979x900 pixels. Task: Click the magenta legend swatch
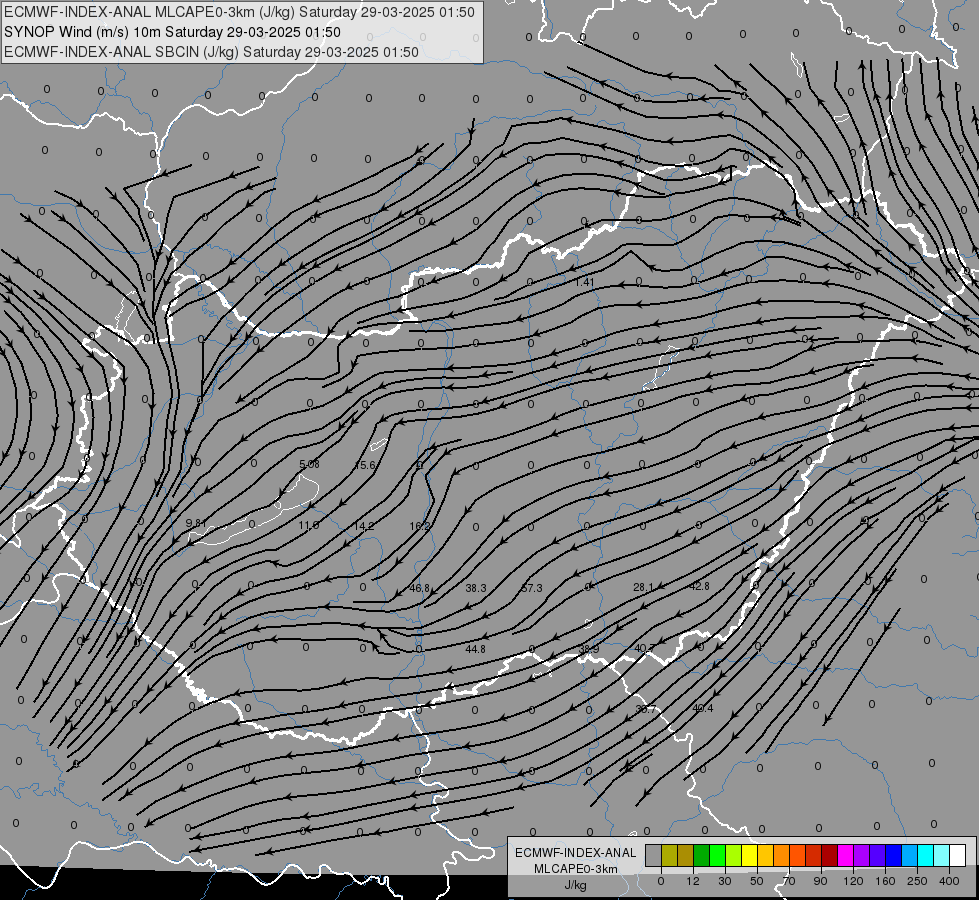pos(845,855)
